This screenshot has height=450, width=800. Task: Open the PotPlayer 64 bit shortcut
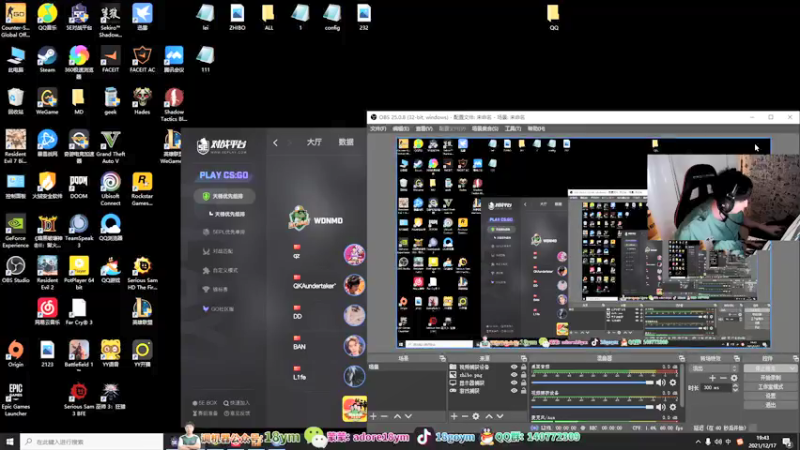click(x=79, y=273)
